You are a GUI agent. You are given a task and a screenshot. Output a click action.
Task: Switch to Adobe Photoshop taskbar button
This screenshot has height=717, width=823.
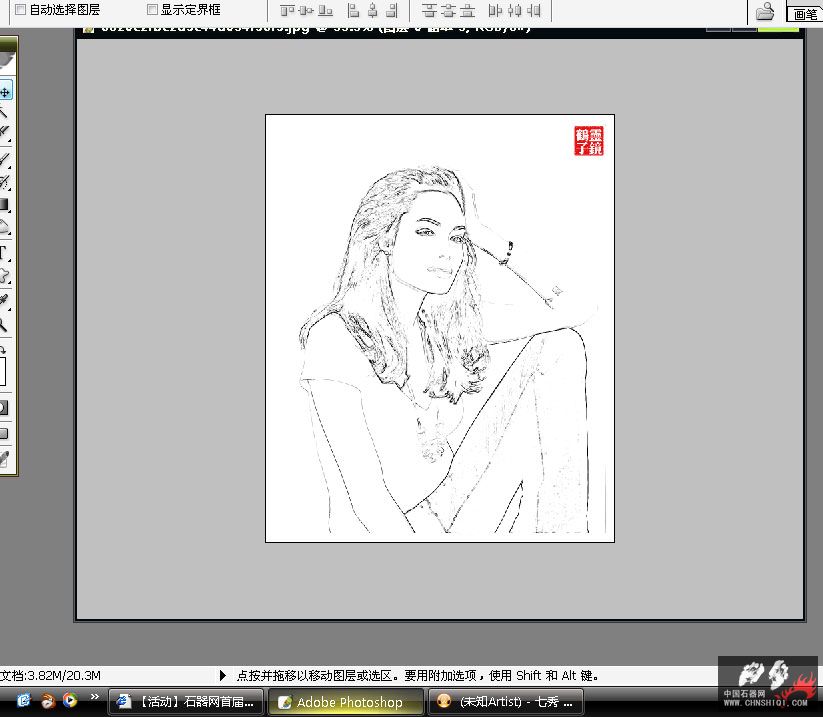click(x=346, y=702)
